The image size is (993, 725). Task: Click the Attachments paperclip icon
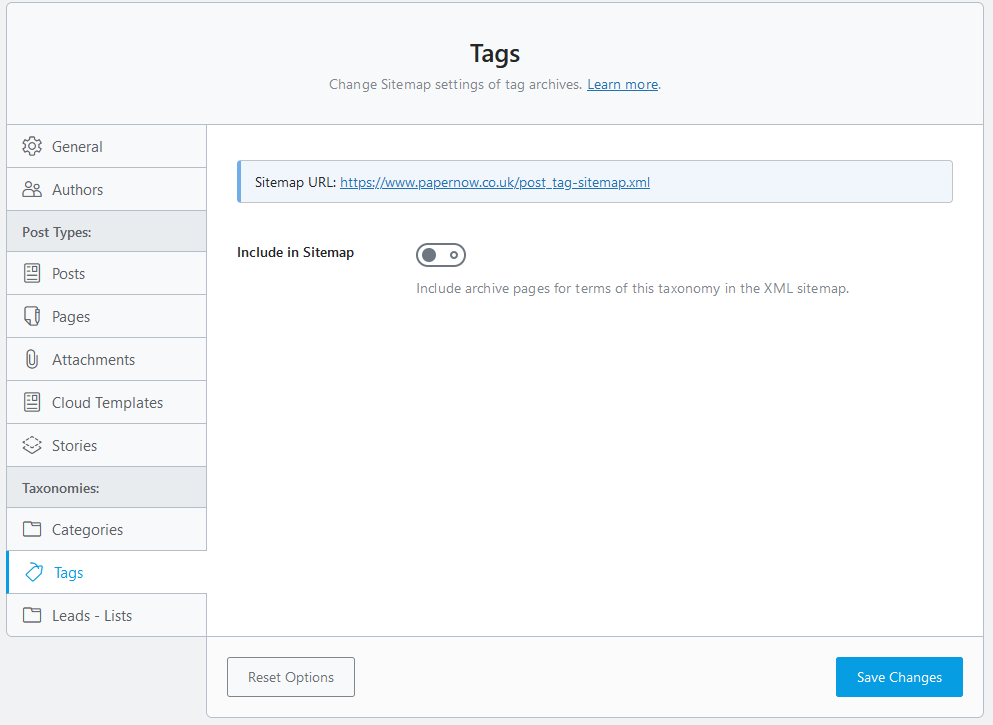click(x=32, y=359)
